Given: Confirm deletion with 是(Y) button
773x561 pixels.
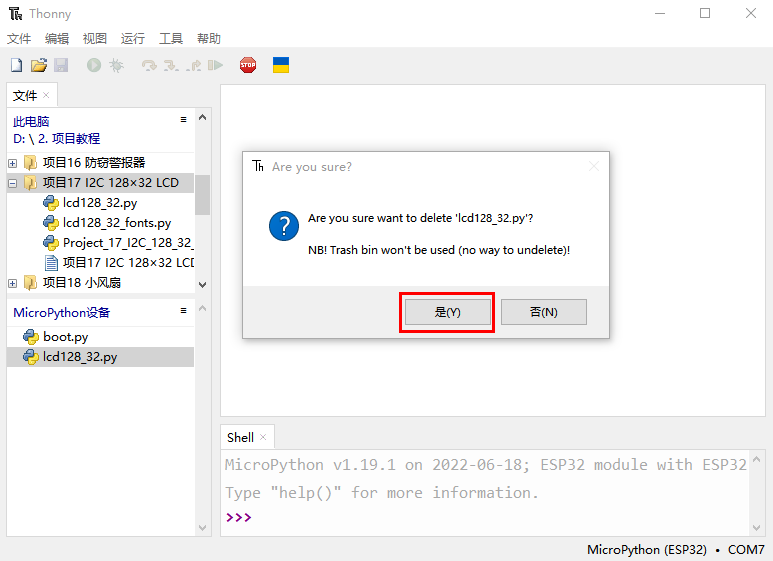Looking at the screenshot, I should pos(447,312).
